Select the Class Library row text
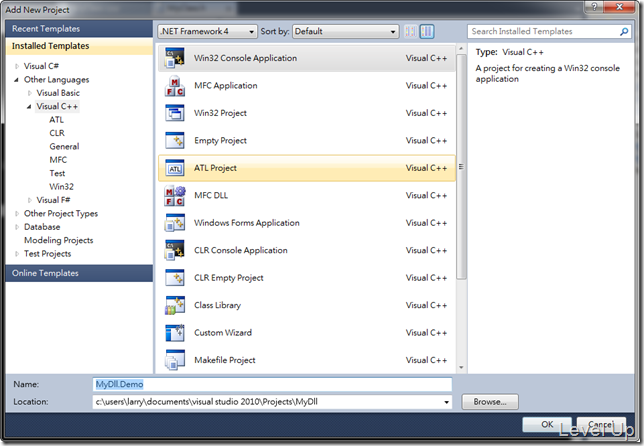644x446 pixels. click(x=218, y=306)
